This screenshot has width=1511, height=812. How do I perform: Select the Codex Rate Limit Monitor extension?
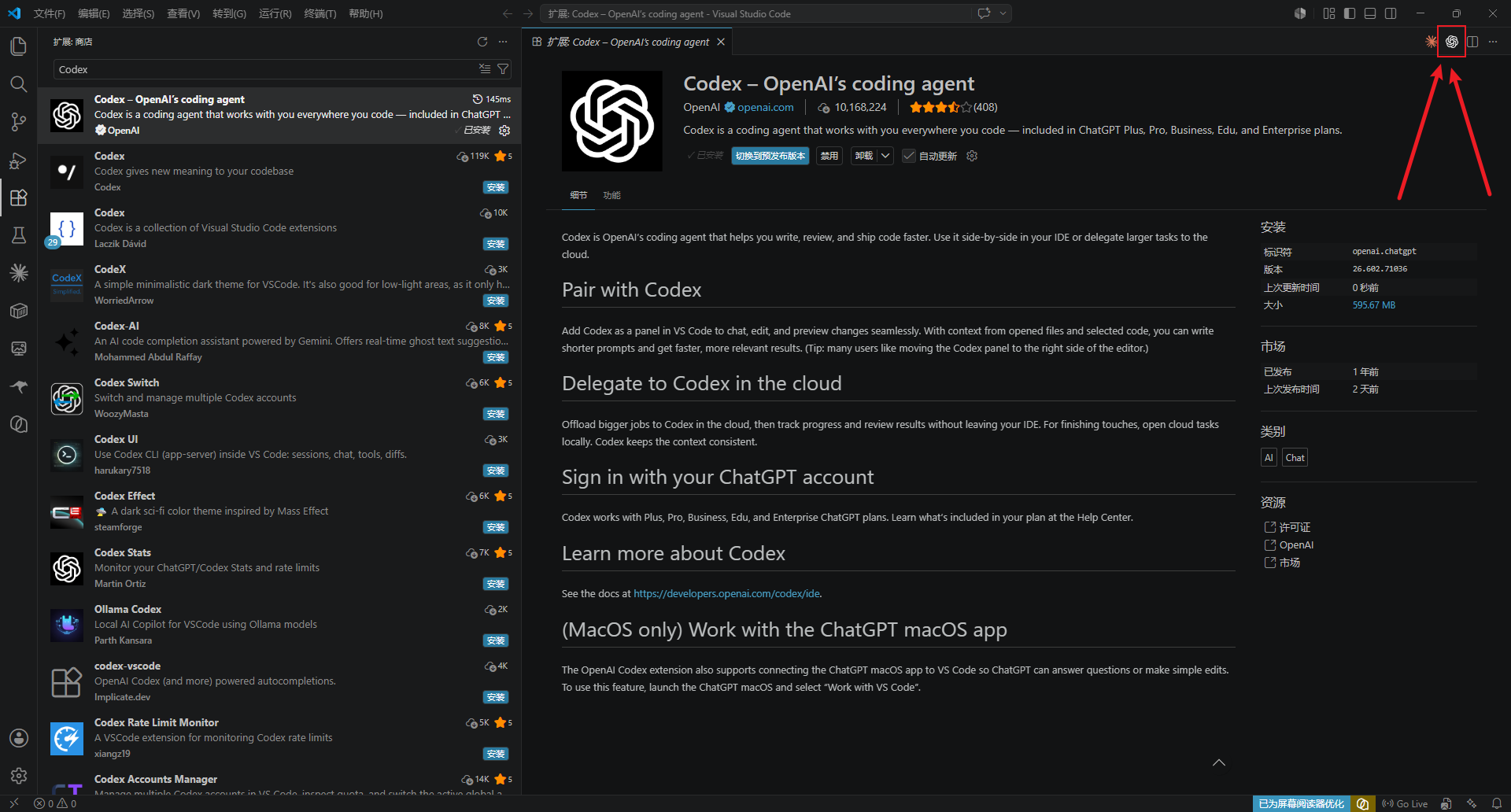[279, 738]
